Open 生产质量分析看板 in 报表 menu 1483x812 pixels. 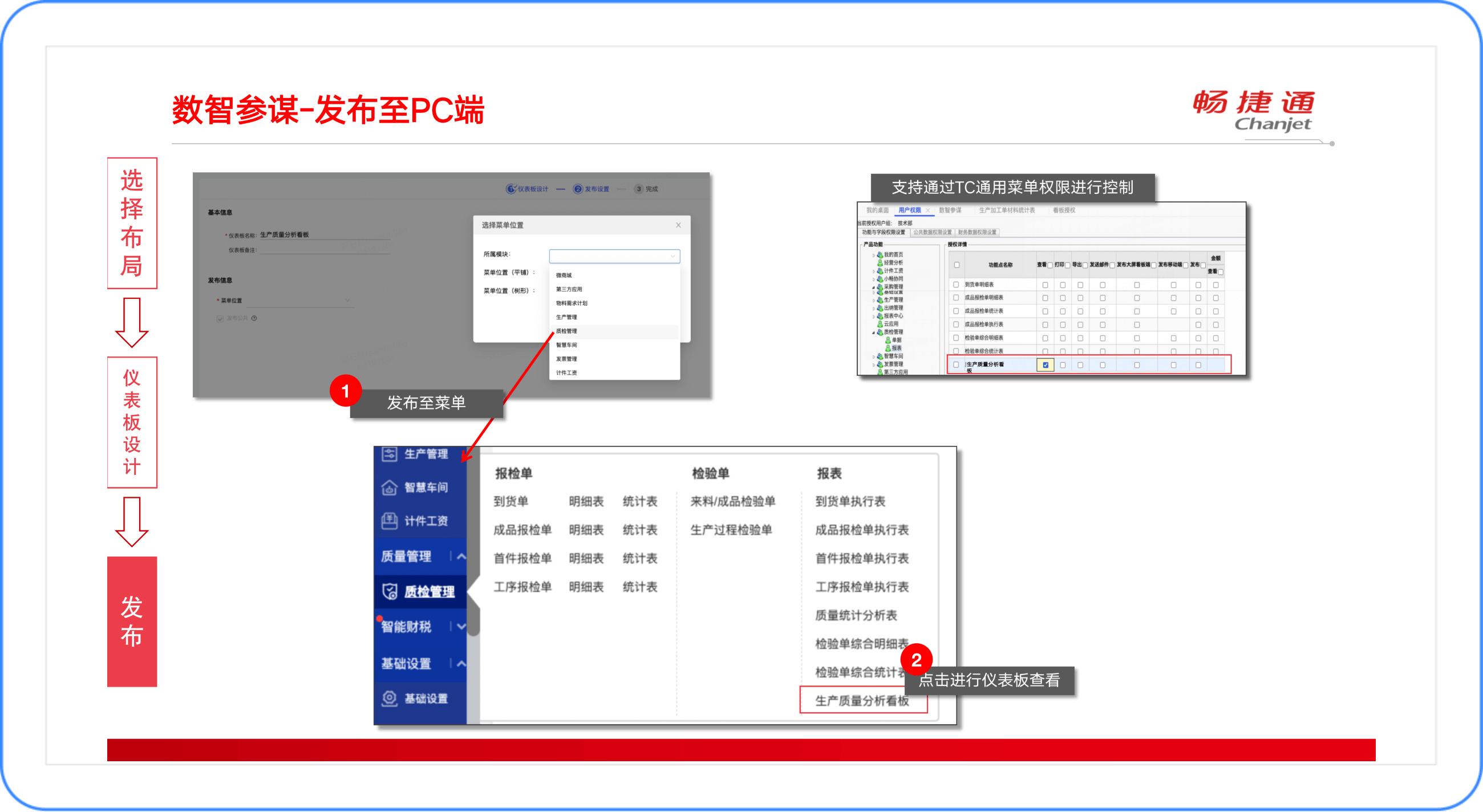tap(862, 700)
